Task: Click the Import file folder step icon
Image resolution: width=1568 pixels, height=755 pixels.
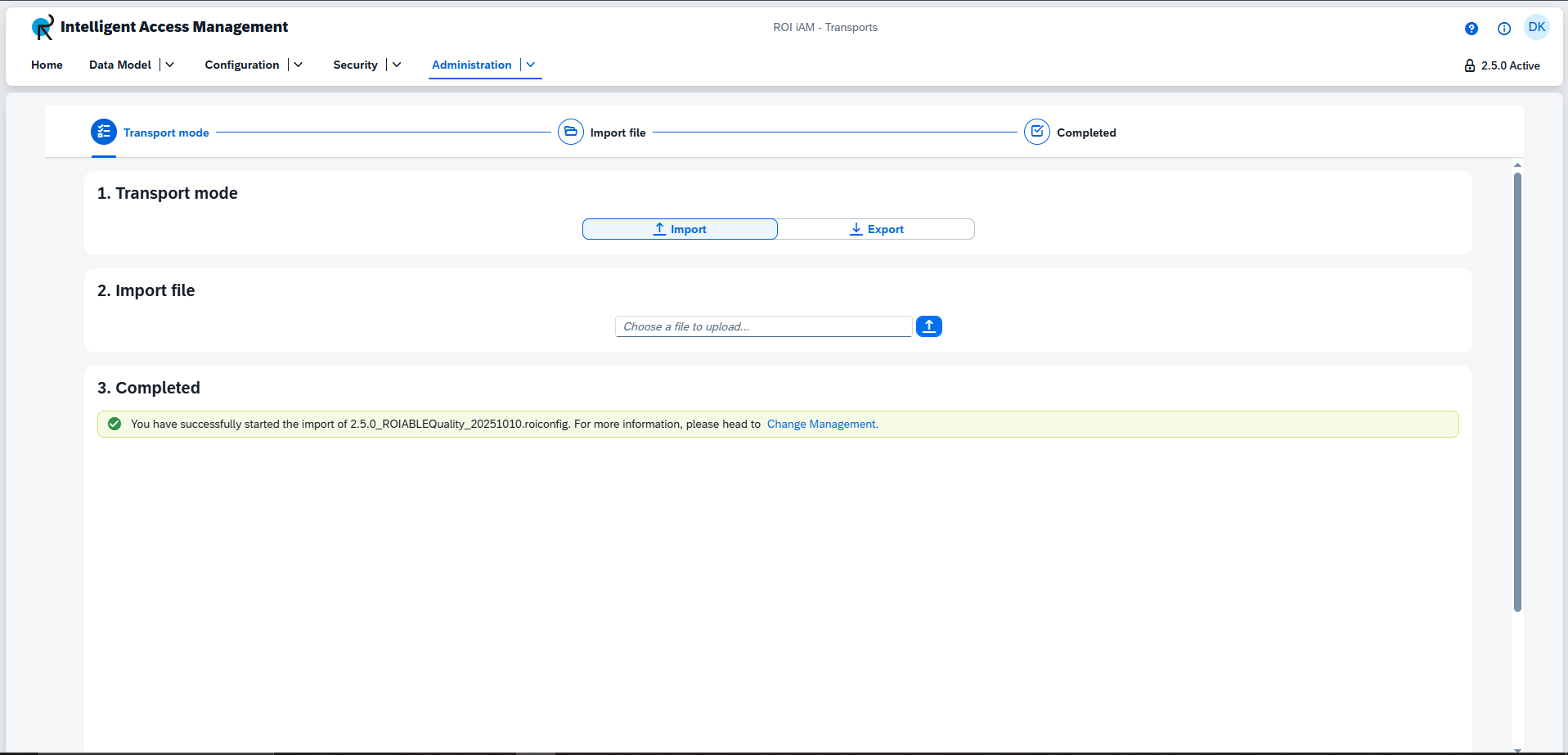Action: [x=571, y=132]
